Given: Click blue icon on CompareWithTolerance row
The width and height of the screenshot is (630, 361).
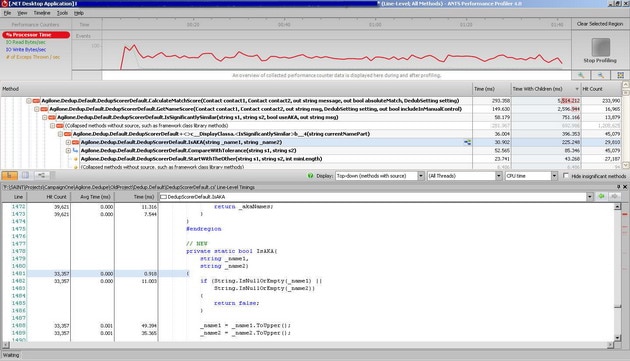Looking at the screenshot, I should point(76,150).
